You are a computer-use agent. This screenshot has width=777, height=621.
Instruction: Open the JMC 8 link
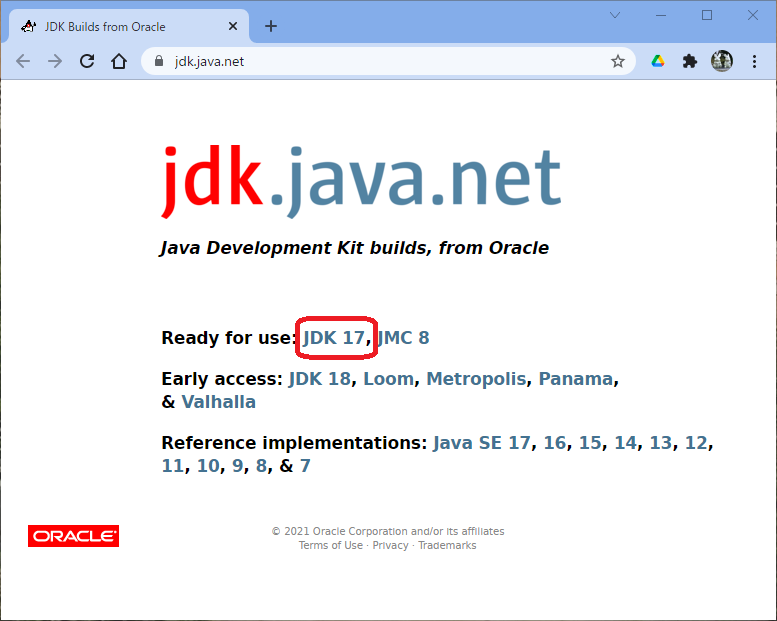pos(404,338)
